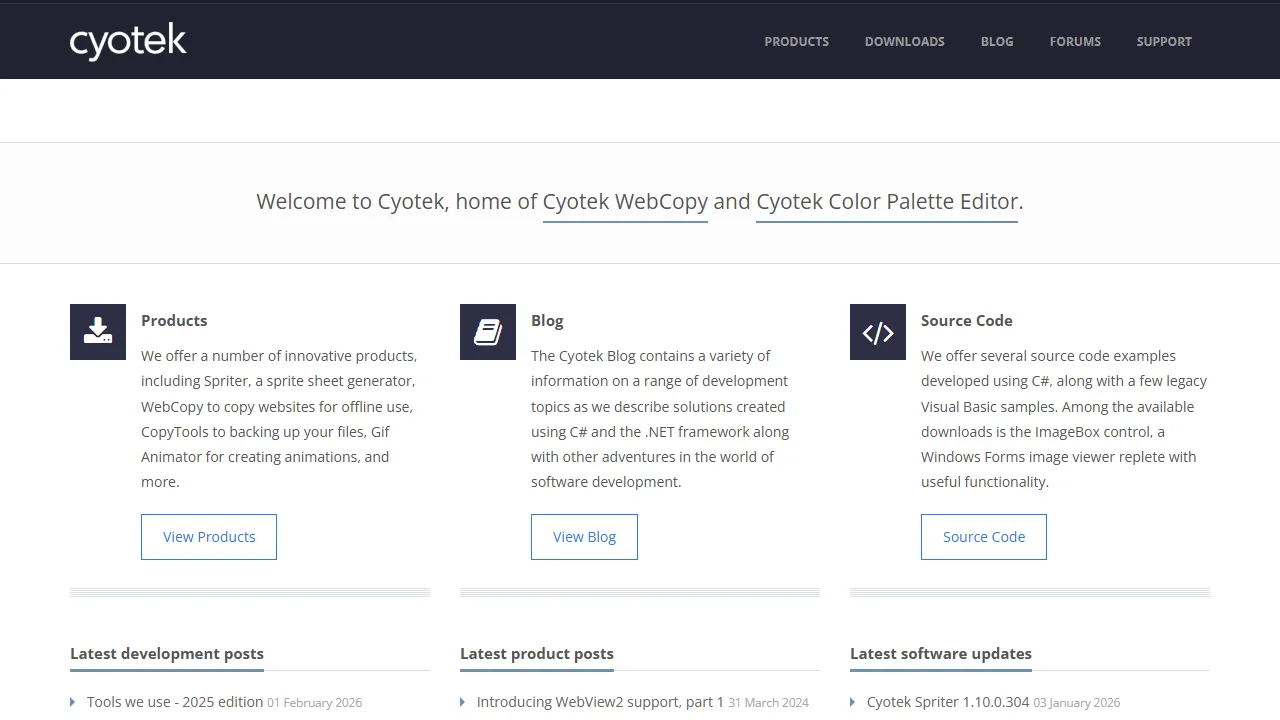The image size is (1280, 720).
Task: Open the Cyotek WebCopy link
Action: pos(624,201)
